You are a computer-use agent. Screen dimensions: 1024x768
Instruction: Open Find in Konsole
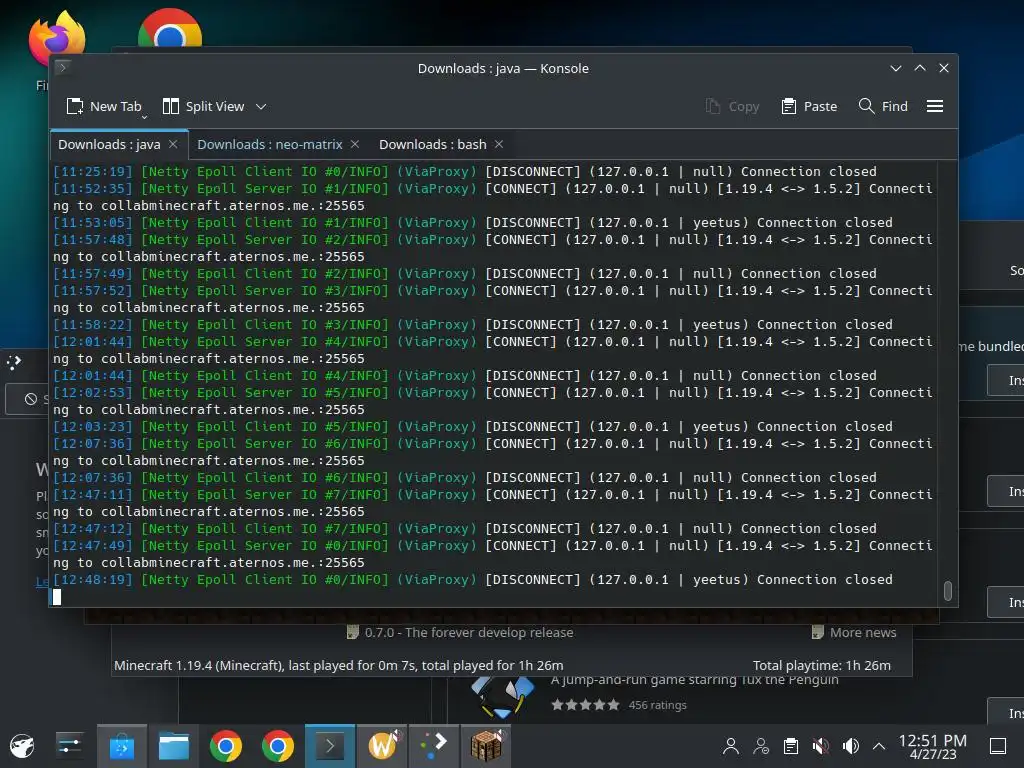[x=883, y=106]
